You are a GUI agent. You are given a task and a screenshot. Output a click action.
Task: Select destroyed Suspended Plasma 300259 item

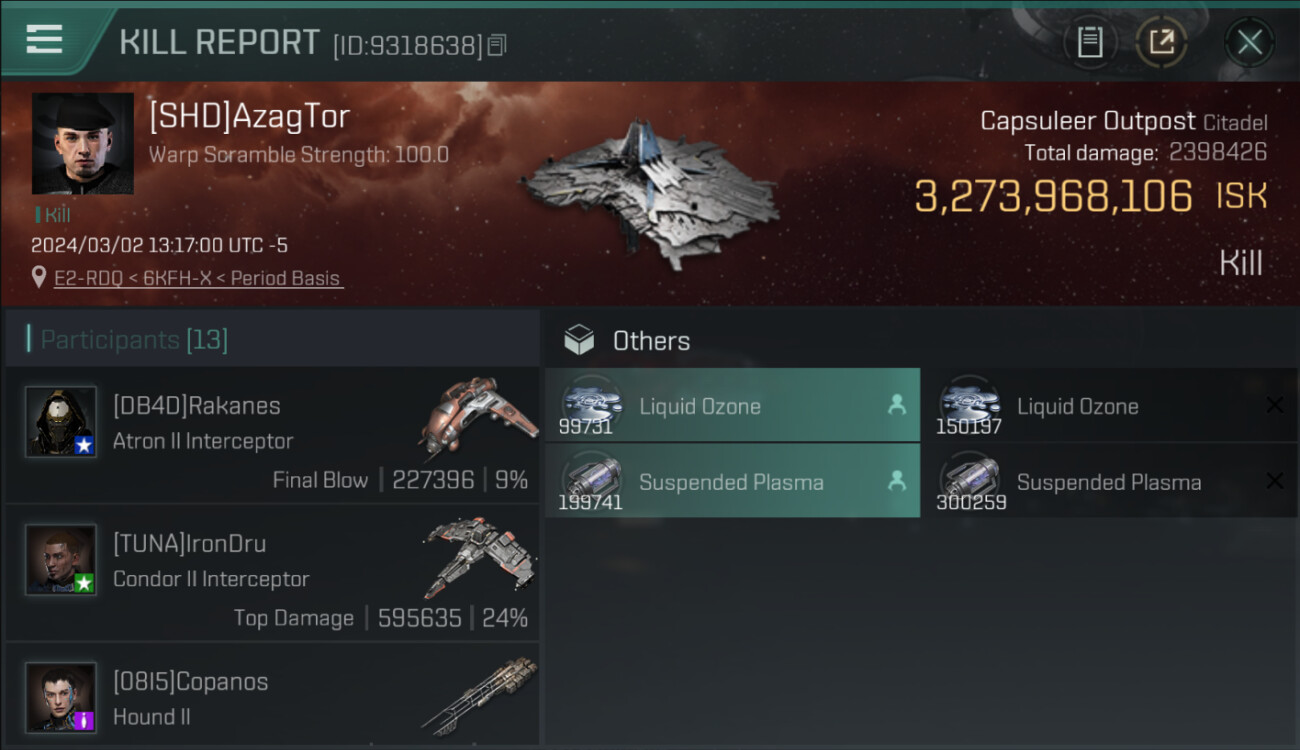(x=1108, y=482)
